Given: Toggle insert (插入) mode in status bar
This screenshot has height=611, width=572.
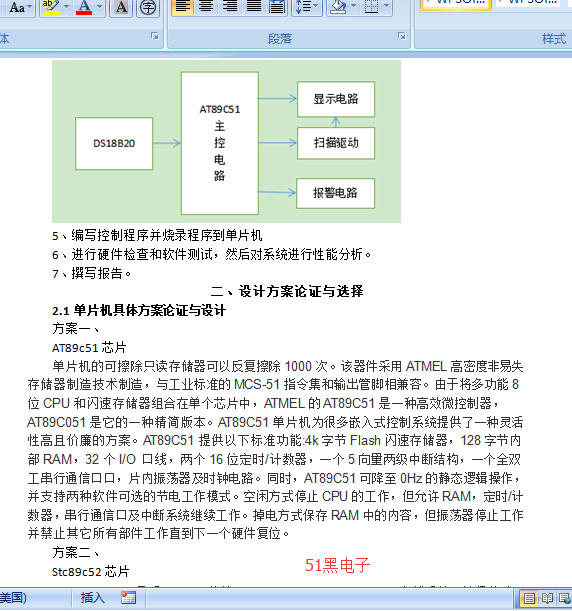Looking at the screenshot, I should [92, 598].
